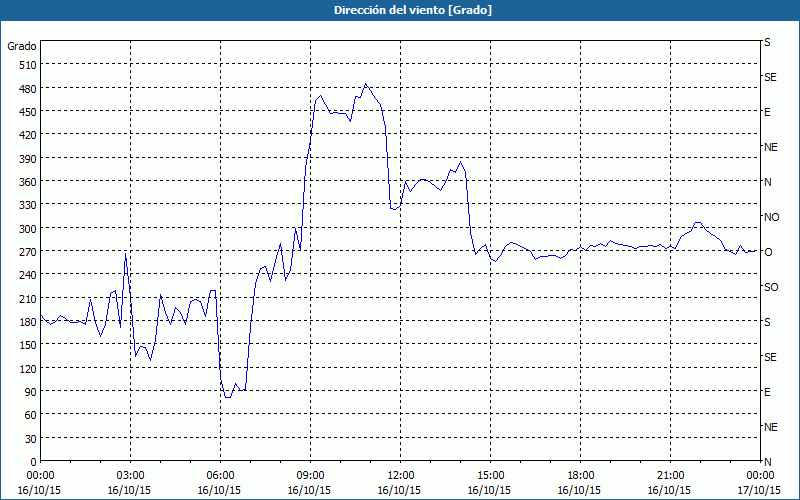
Task: Pick the 210 y-axis label
Action: click(x=28, y=298)
